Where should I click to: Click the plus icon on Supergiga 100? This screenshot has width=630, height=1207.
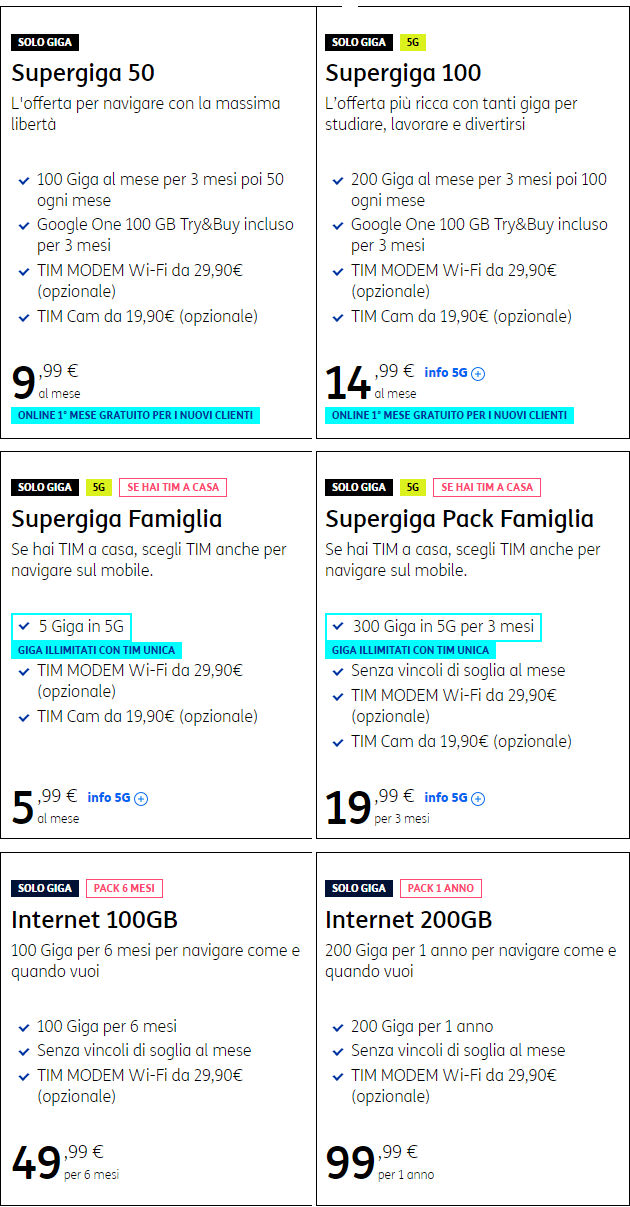(x=478, y=374)
